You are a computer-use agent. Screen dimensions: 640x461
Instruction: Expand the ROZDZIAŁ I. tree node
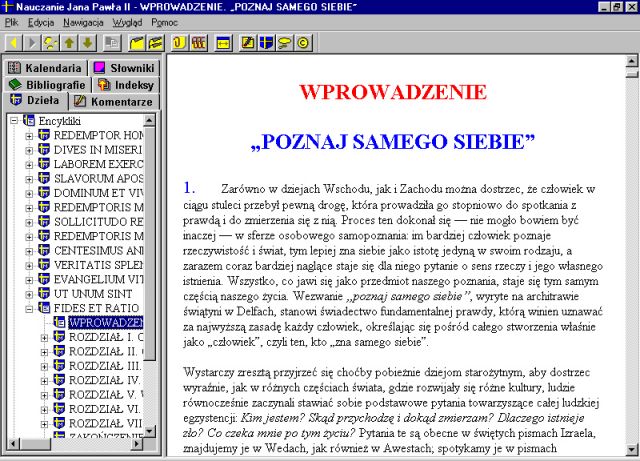coord(44,338)
